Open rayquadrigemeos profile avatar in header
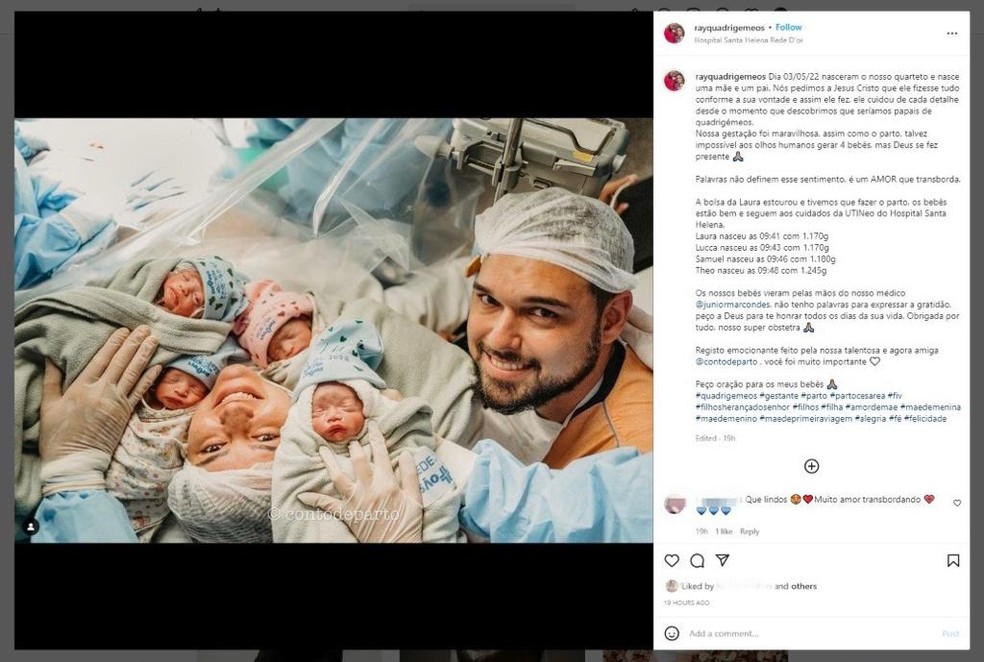The width and height of the screenshot is (984, 662). (674, 33)
